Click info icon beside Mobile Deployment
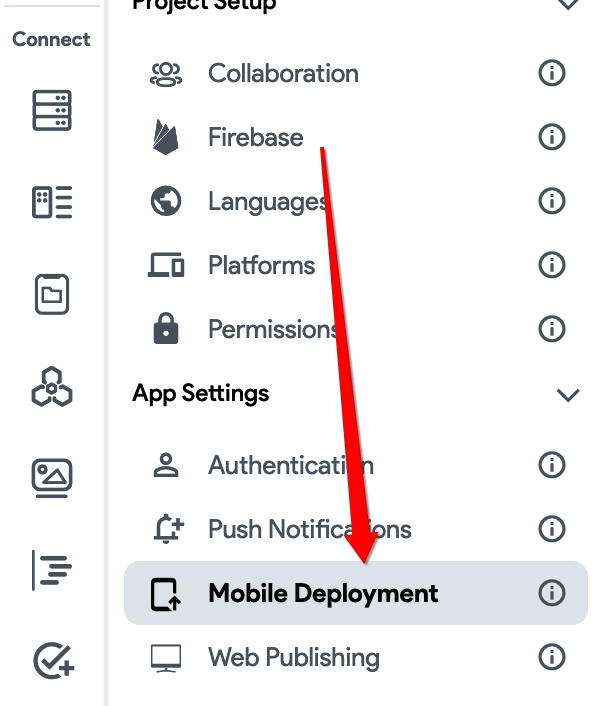Viewport: 600px width, 706px height. click(551, 593)
